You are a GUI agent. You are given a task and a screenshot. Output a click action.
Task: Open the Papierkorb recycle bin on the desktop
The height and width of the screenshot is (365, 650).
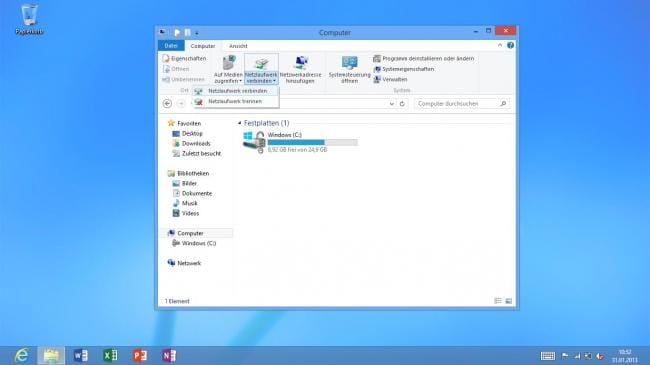pos(29,19)
